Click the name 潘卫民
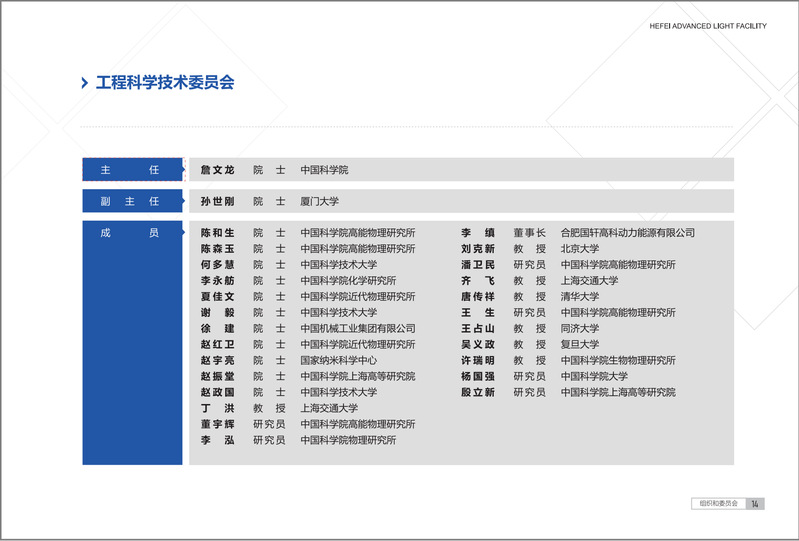This screenshot has width=799, height=541. (x=478, y=265)
